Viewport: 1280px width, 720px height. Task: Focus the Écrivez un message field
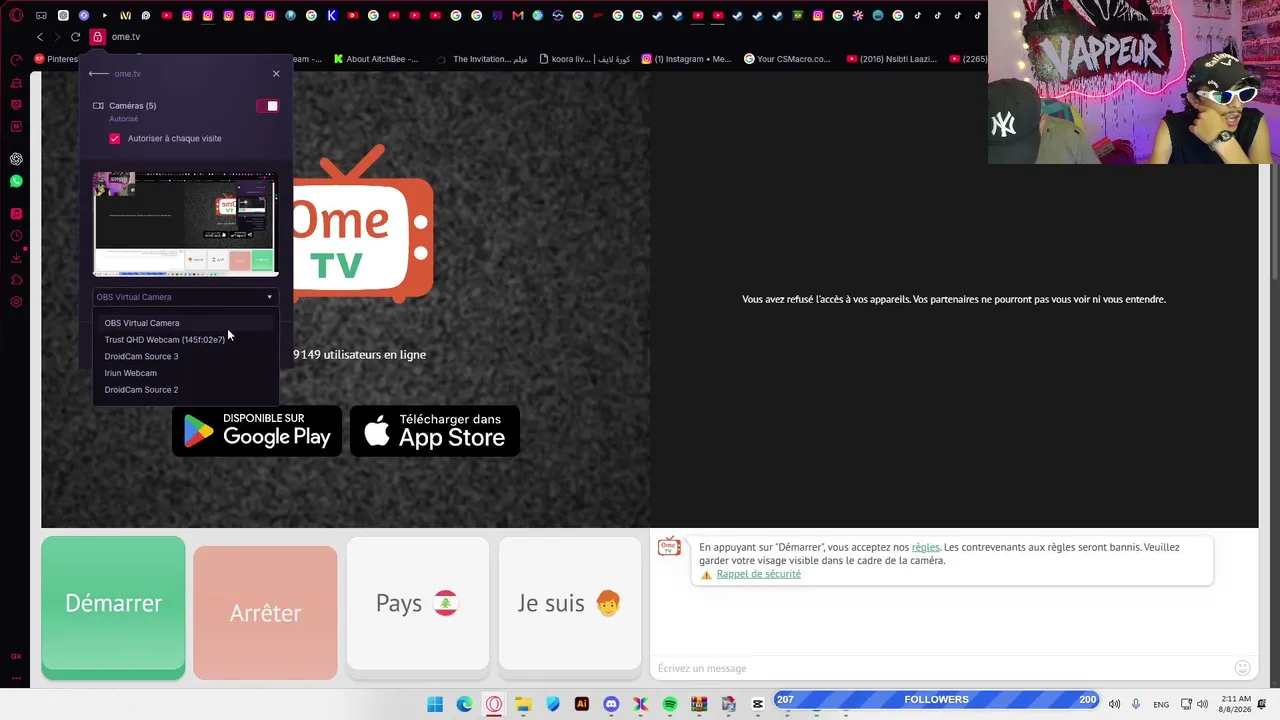point(940,668)
